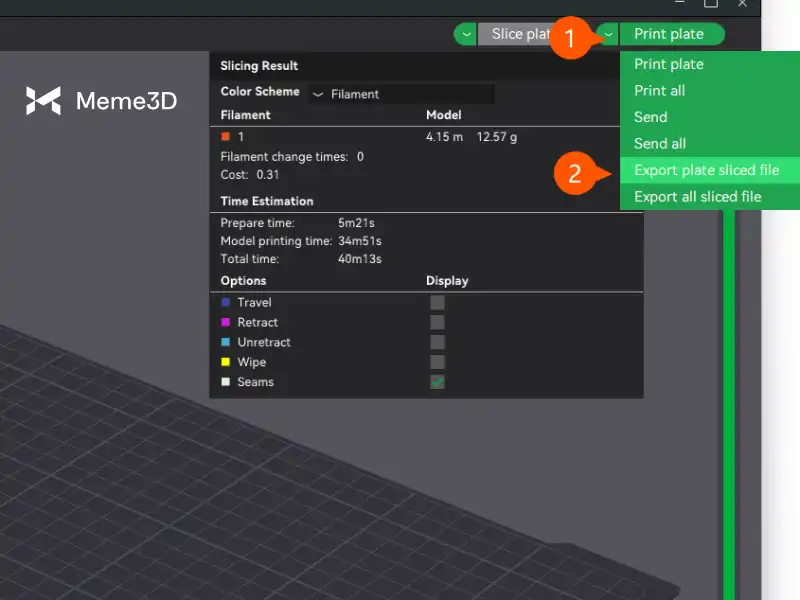Click the magenta Retract legend icon
This screenshot has width=800, height=600.
point(225,322)
